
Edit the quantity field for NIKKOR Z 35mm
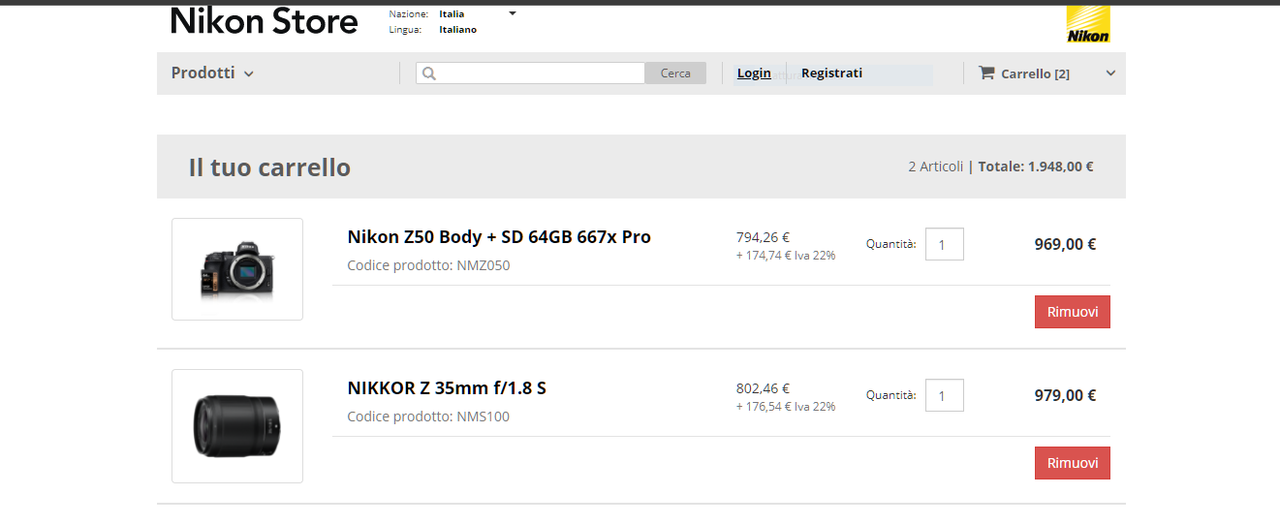click(944, 395)
